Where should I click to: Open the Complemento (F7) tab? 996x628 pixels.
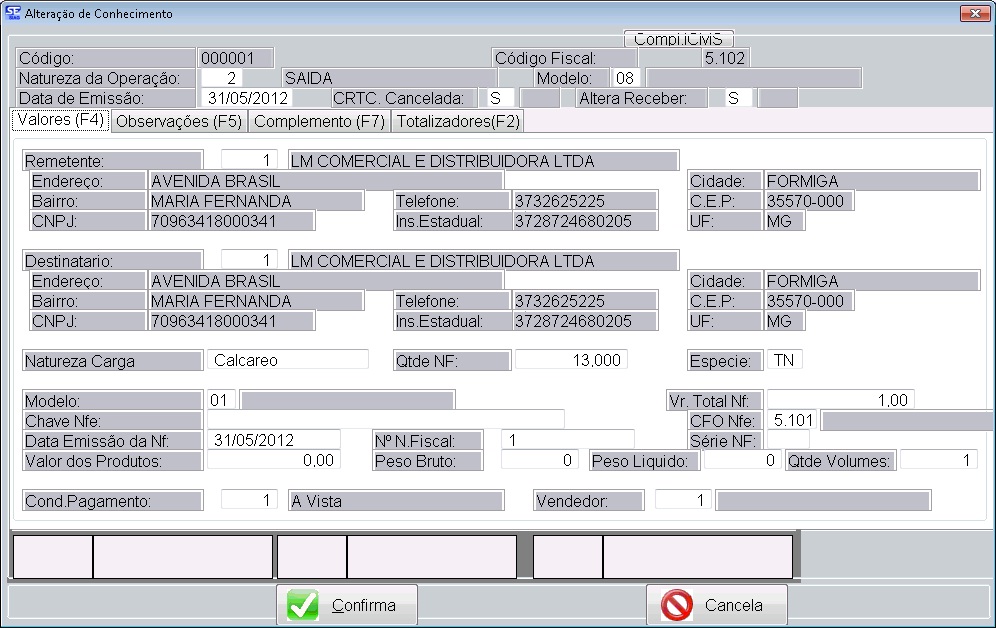click(x=318, y=122)
